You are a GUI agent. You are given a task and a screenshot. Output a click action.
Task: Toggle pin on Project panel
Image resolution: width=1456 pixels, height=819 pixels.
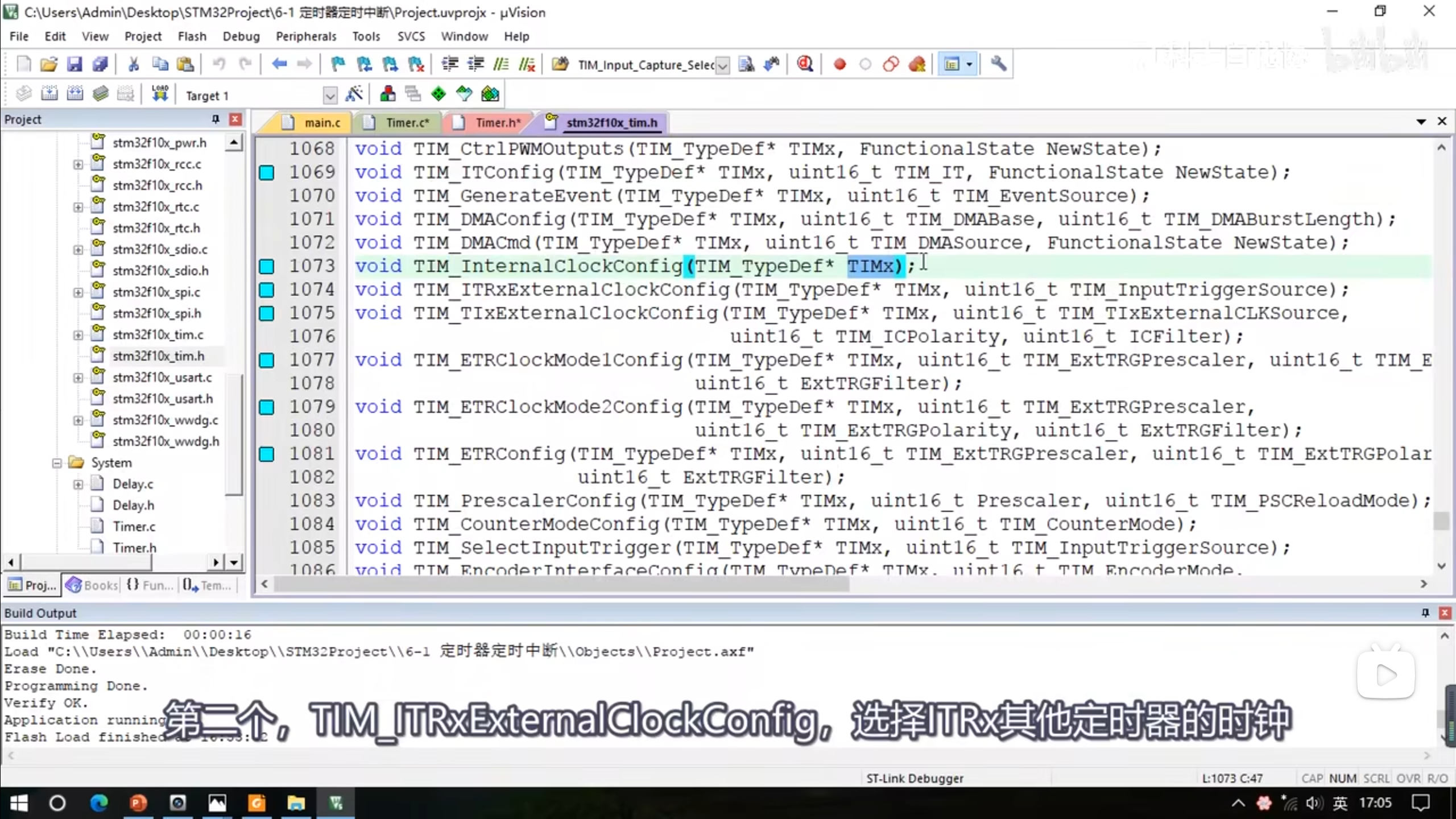tap(215, 119)
